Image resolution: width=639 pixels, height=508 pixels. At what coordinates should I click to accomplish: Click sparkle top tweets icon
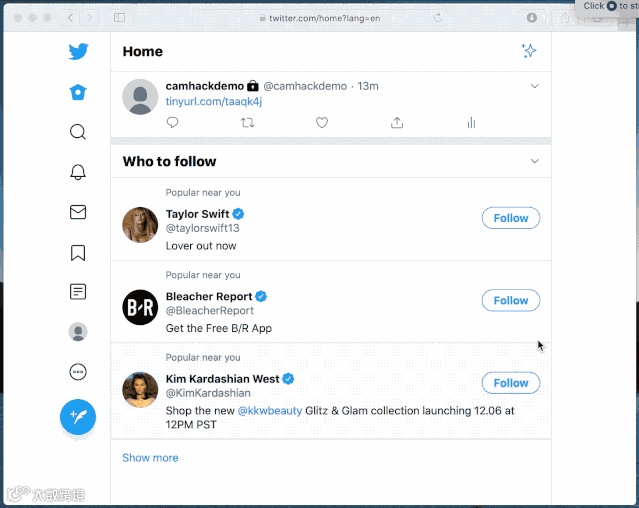click(x=529, y=51)
